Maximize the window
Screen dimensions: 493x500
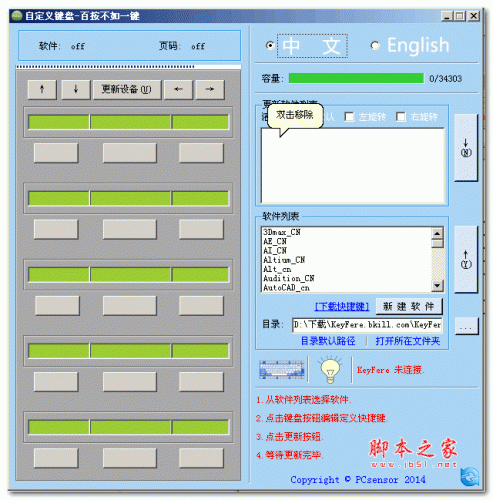tap(460, 16)
